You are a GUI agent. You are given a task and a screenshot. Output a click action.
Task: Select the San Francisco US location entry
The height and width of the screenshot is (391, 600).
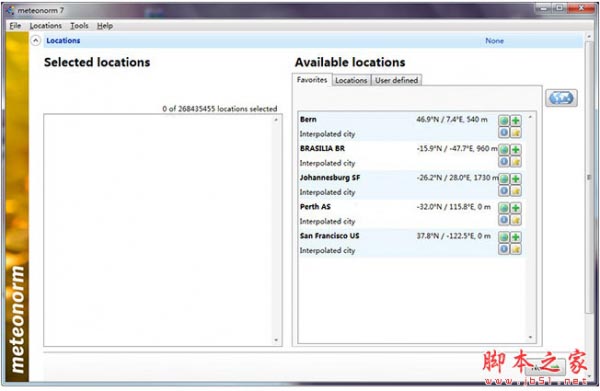click(x=411, y=243)
